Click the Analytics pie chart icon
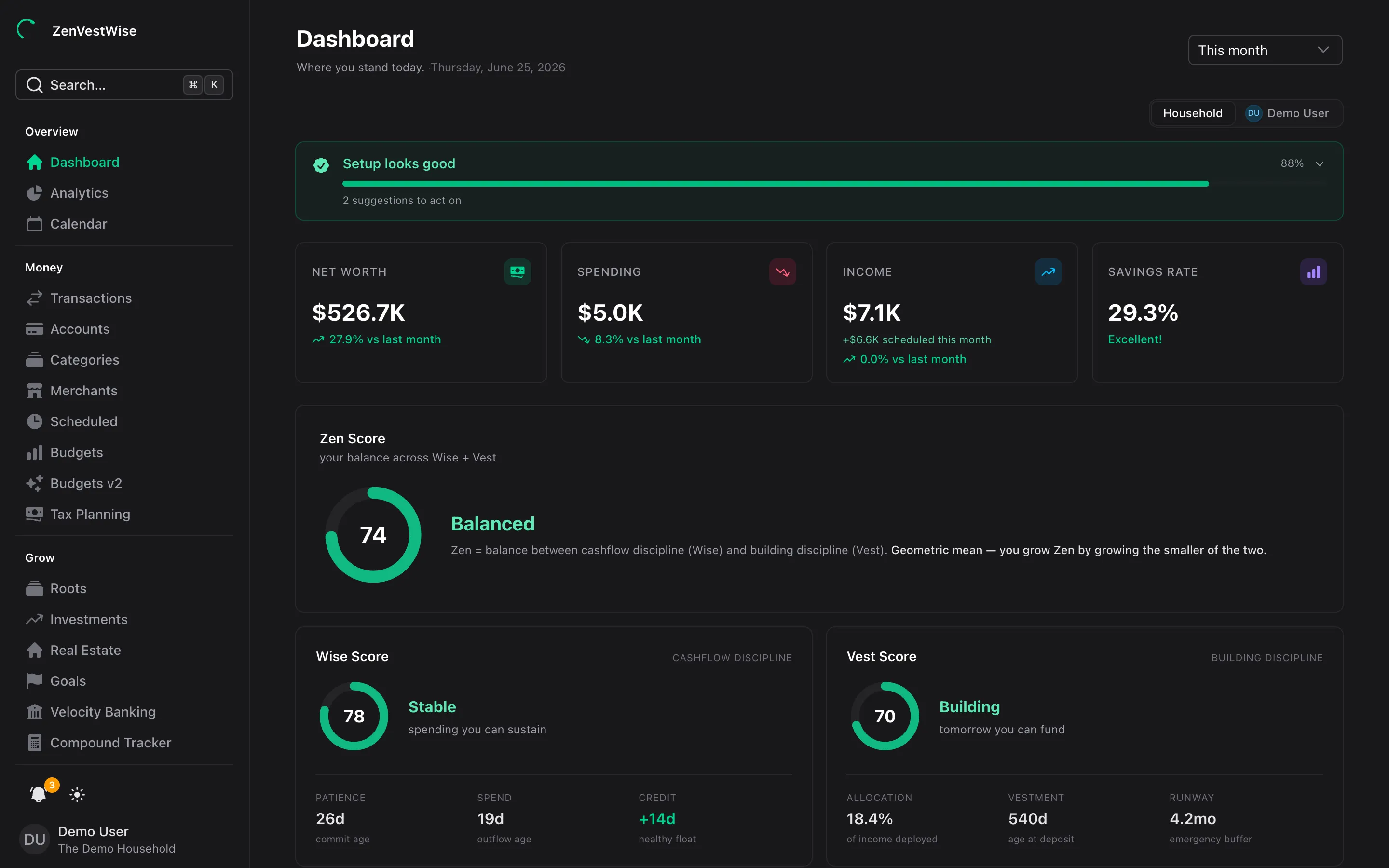 point(34,193)
